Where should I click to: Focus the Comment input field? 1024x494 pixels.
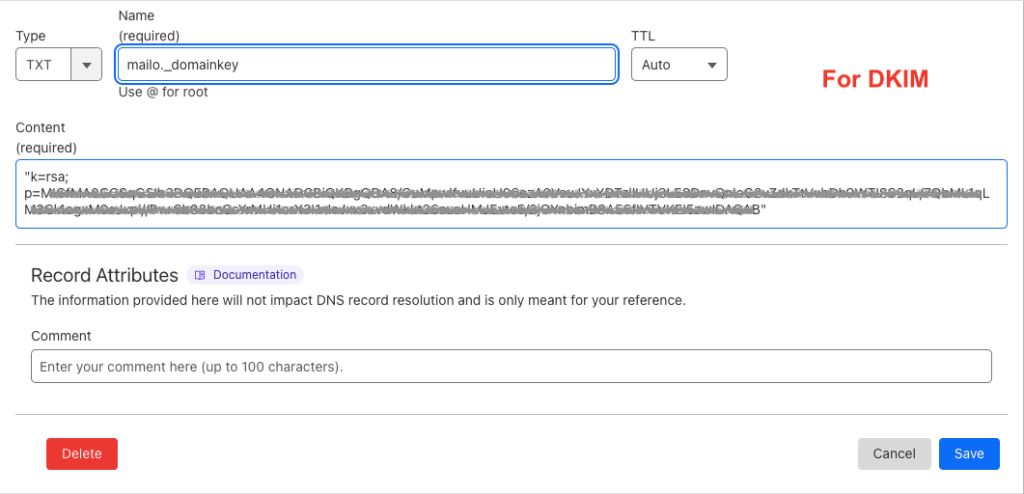click(510, 366)
